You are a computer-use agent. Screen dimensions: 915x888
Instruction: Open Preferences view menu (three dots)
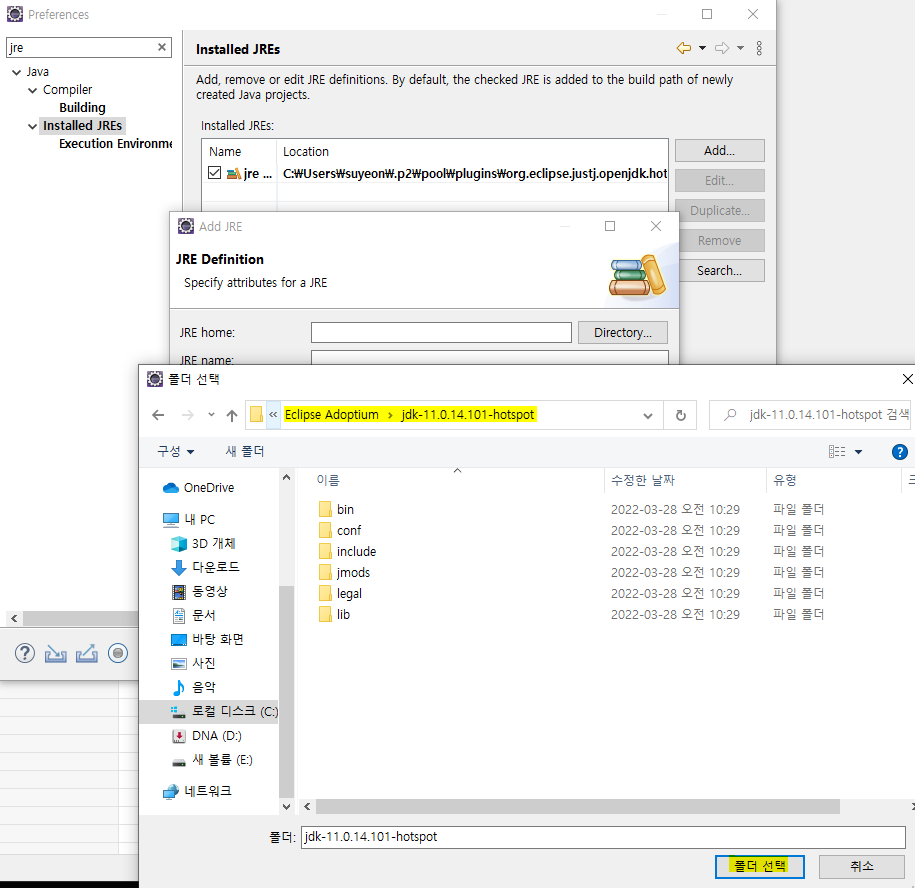tap(759, 48)
